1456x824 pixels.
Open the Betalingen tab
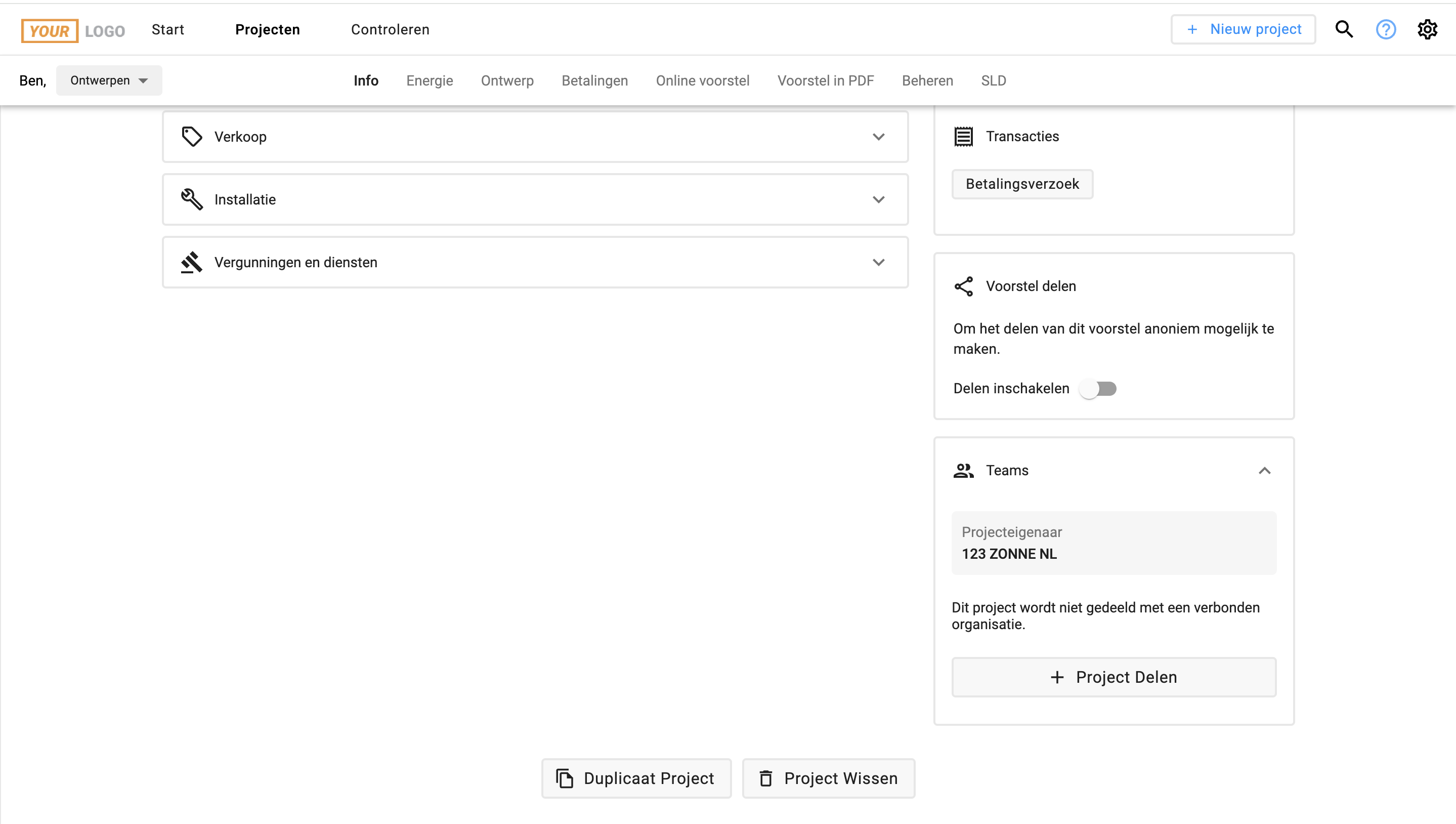595,80
